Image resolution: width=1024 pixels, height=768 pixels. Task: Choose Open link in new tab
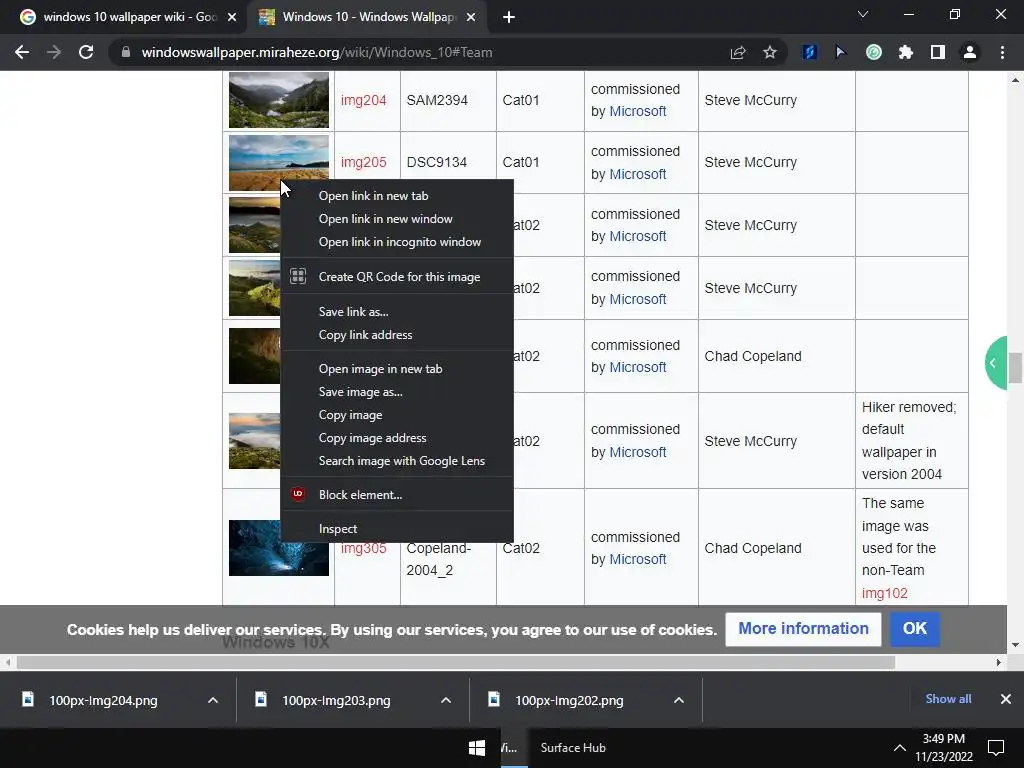[x=396, y=196]
